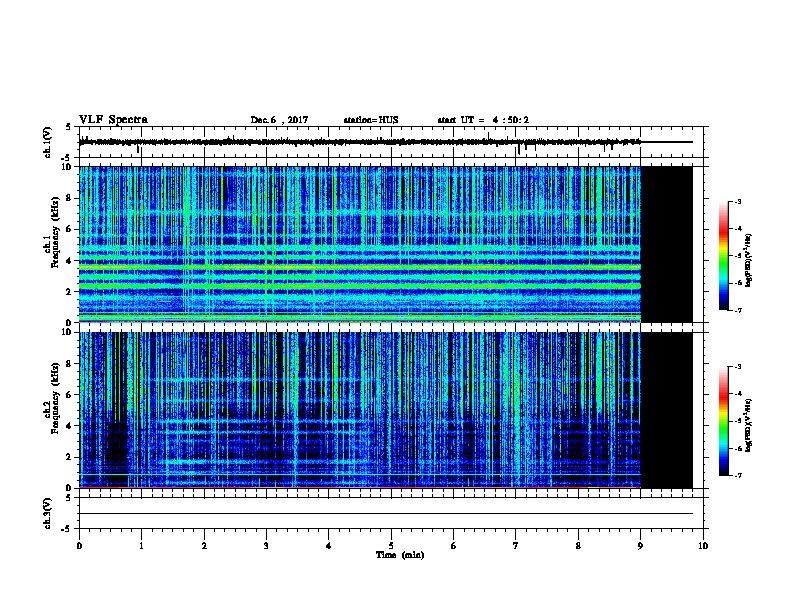
Task: Click the ch.2 "Frequency (kHz)" axis label
Action: click(x=55, y=398)
